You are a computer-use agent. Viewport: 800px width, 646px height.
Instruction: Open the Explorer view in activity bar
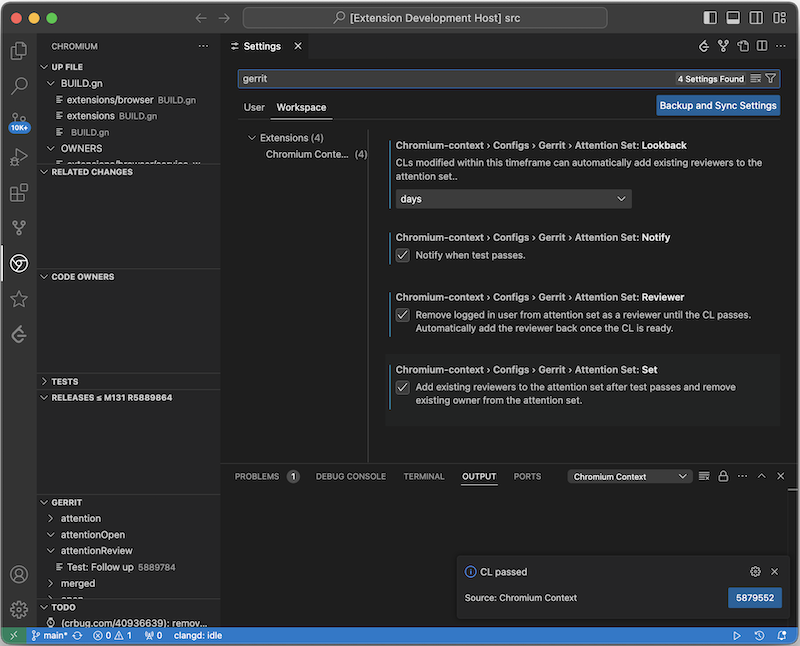click(19, 51)
